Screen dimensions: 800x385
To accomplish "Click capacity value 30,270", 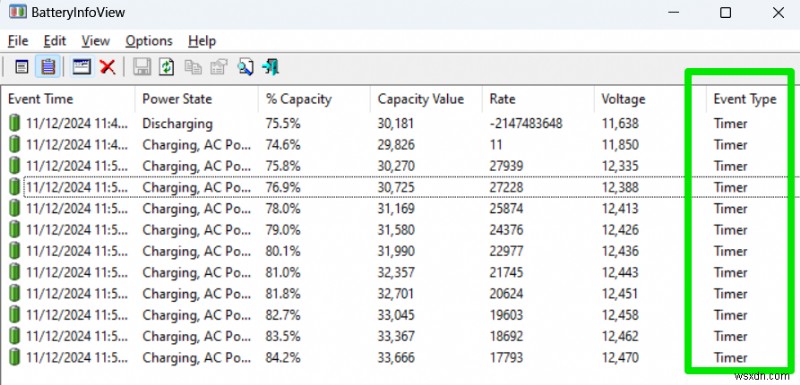I will point(396,166).
